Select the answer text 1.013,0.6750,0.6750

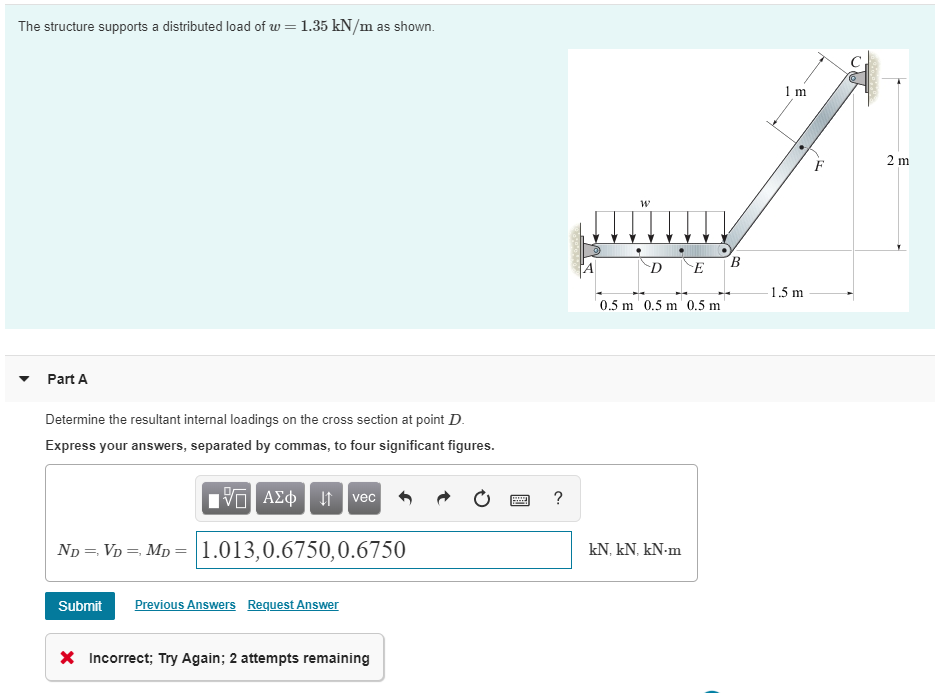point(290,549)
